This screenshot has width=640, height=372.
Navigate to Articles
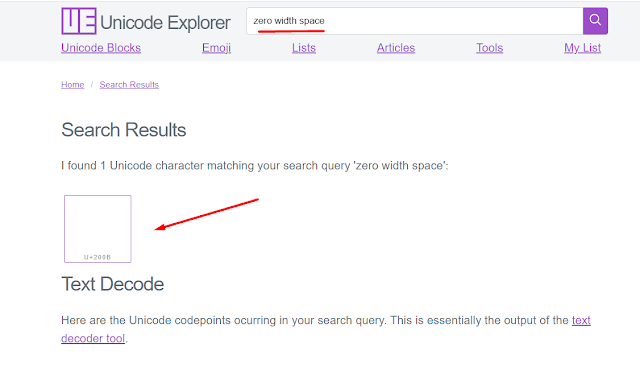396,48
